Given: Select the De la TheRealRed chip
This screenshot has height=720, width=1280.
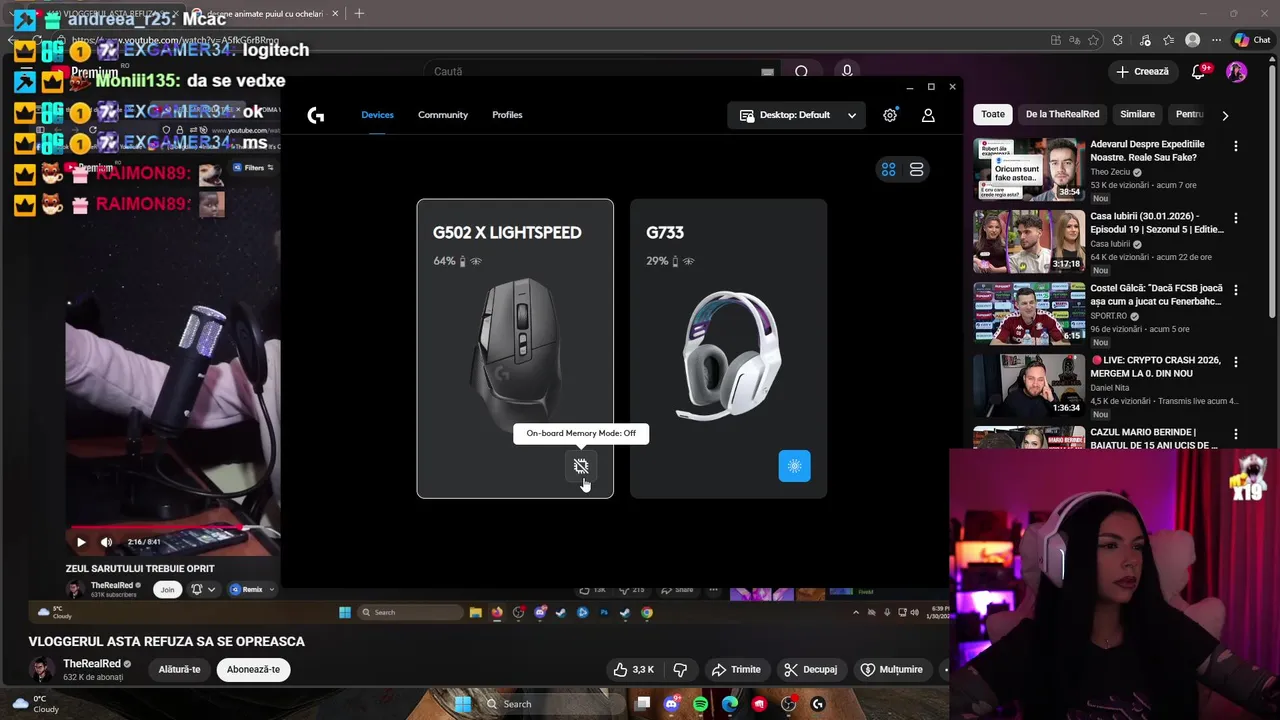Looking at the screenshot, I should pos(1062,114).
